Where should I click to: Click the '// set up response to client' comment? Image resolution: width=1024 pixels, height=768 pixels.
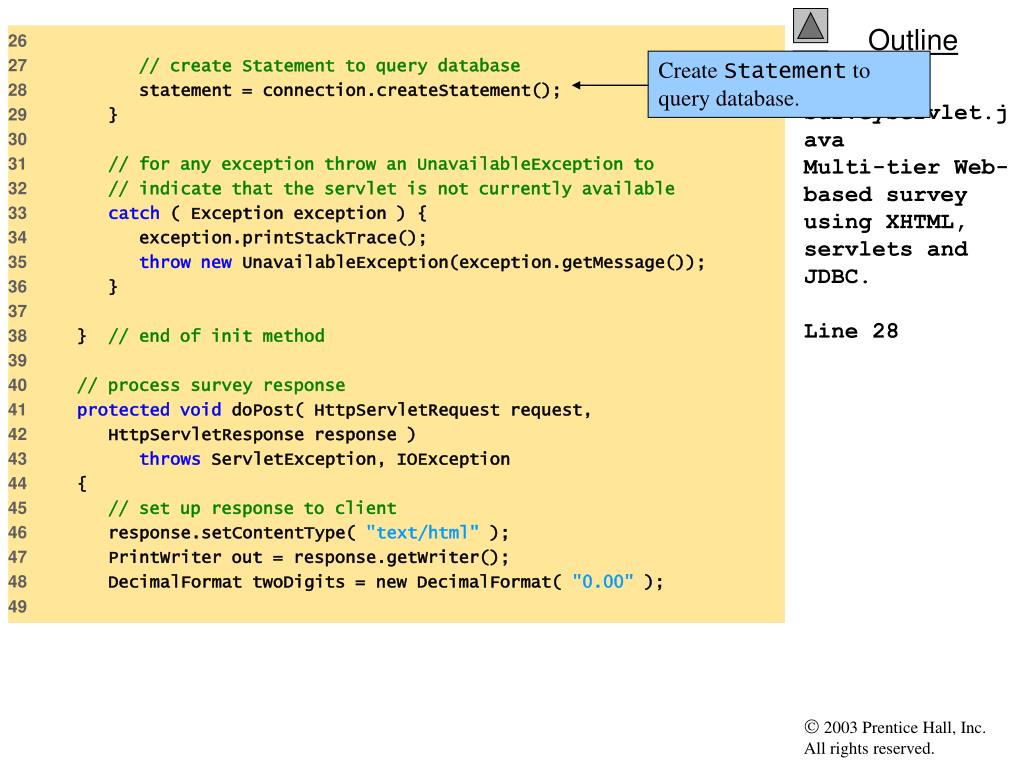point(252,508)
